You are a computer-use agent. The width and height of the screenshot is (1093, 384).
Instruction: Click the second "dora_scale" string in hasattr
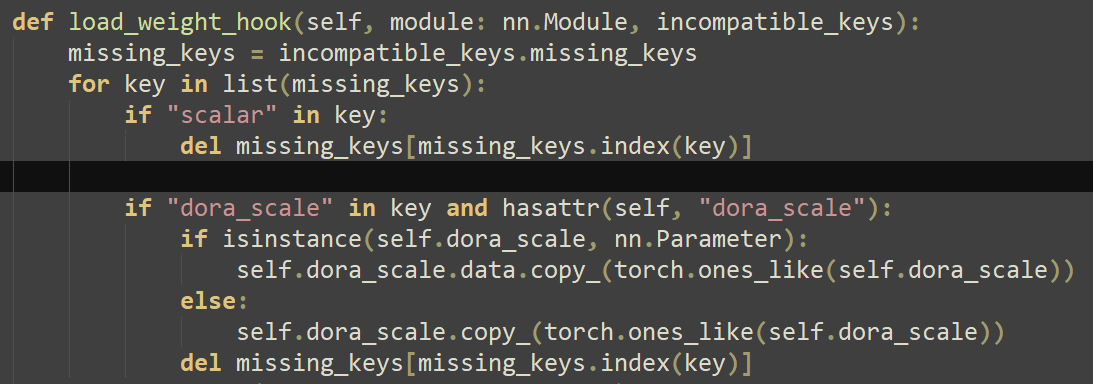(x=781, y=208)
